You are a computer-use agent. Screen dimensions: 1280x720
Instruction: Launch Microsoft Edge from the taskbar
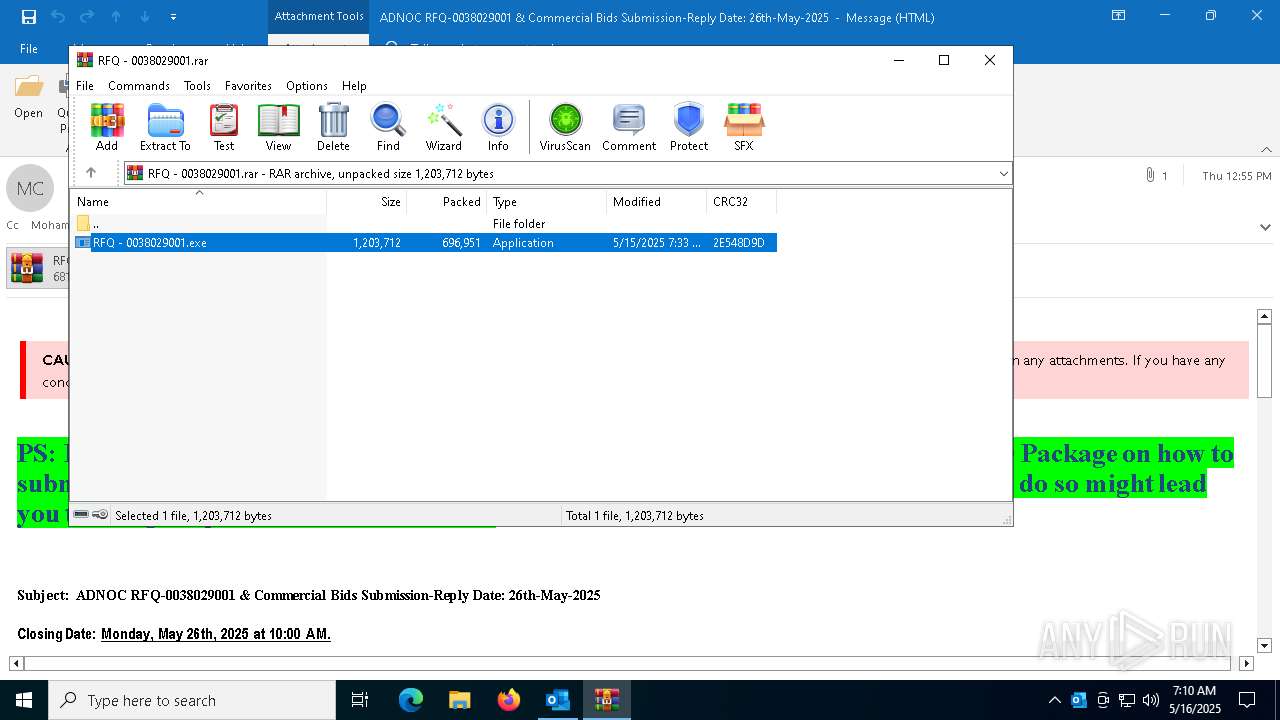click(x=411, y=700)
